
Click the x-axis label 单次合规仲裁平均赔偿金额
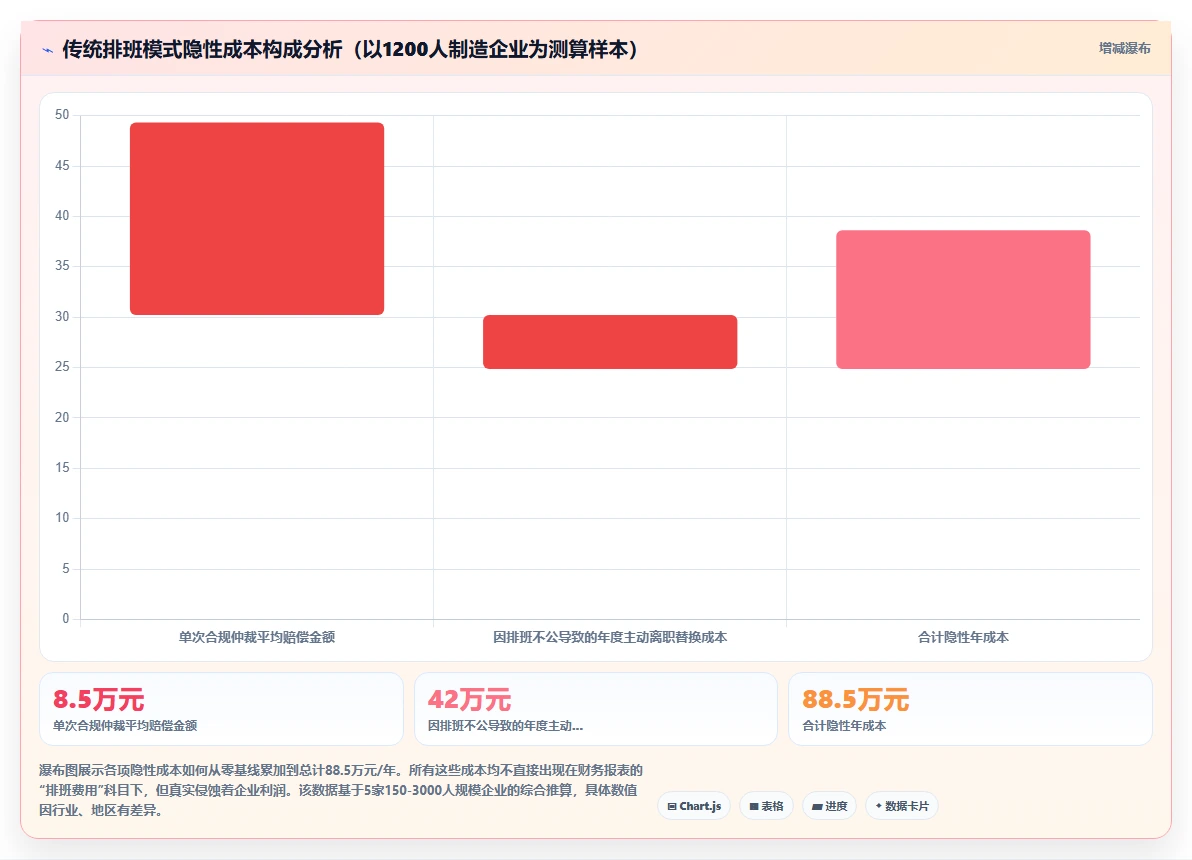[x=257, y=637]
